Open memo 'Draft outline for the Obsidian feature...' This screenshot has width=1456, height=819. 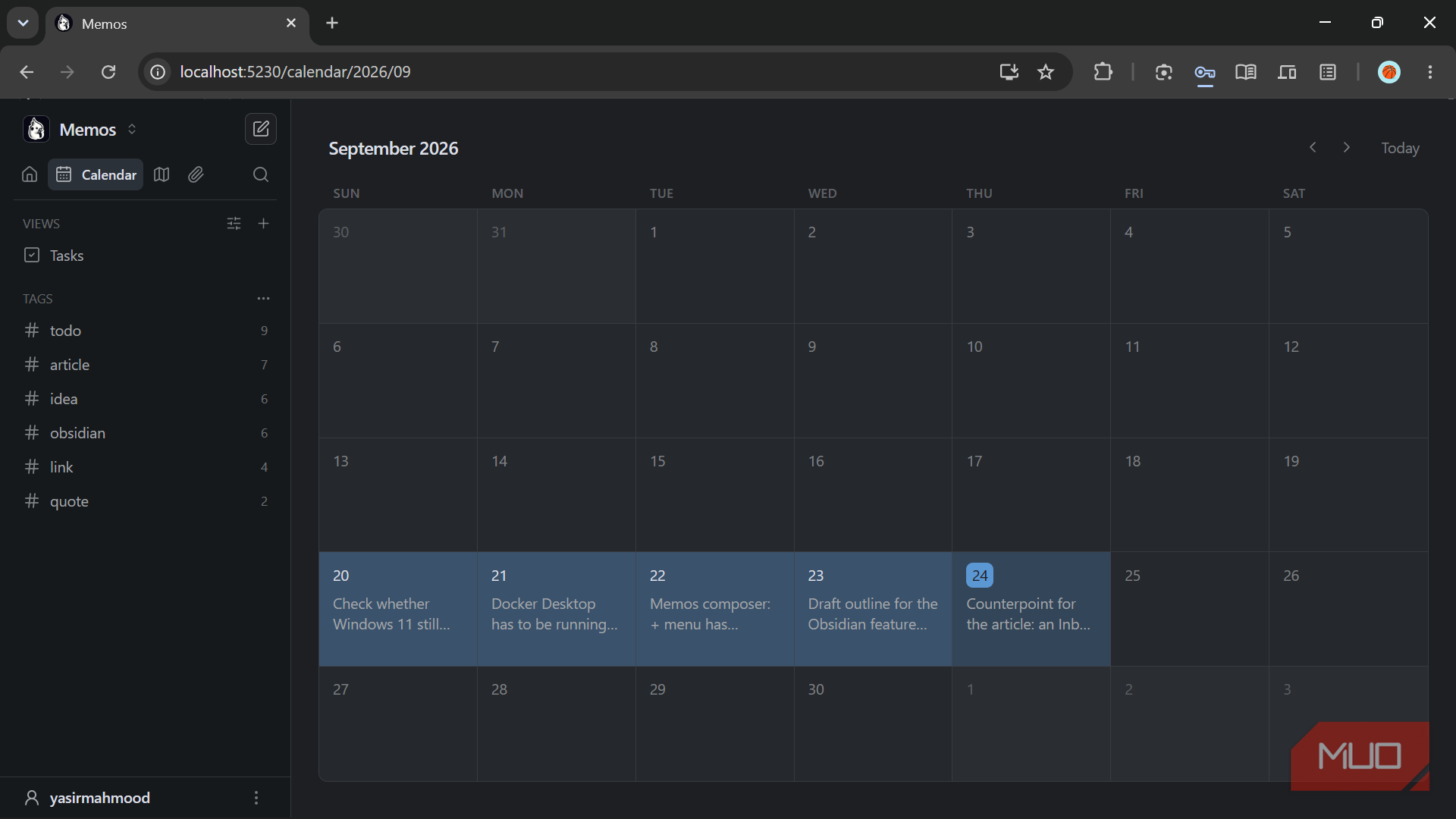coord(873,614)
